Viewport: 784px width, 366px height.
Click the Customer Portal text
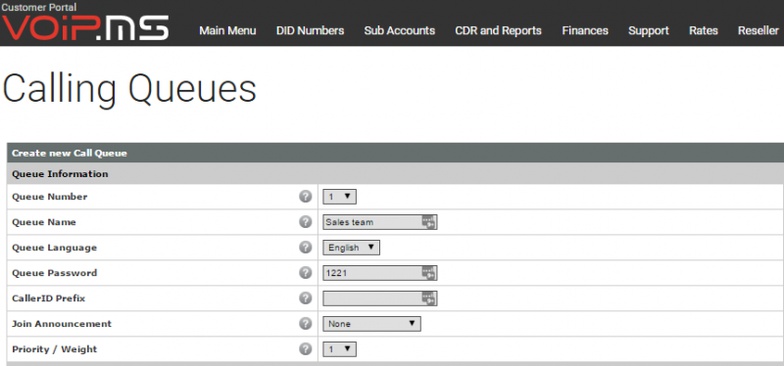coord(38,7)
